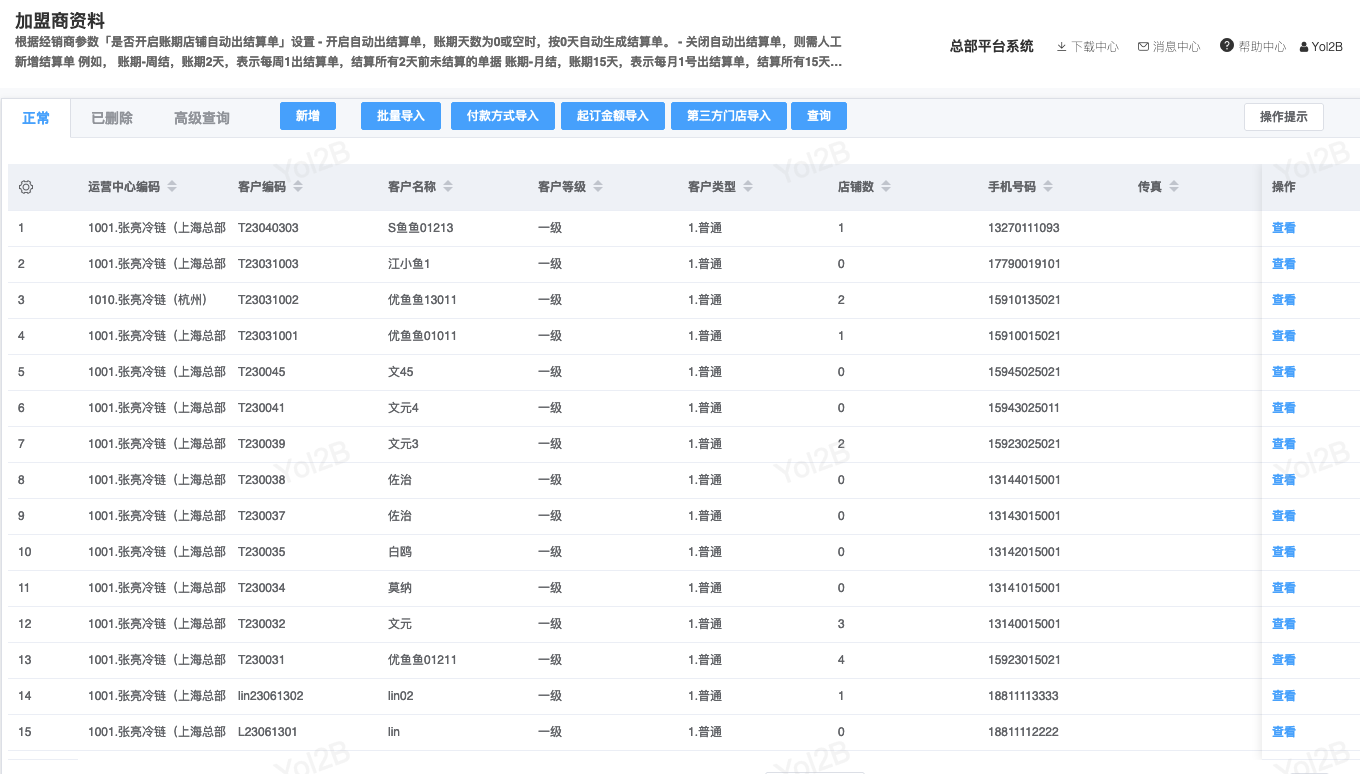Click the Yol2B user account icon
The width and height of the screenshot is (1360, 774).
pos(1304,47)
